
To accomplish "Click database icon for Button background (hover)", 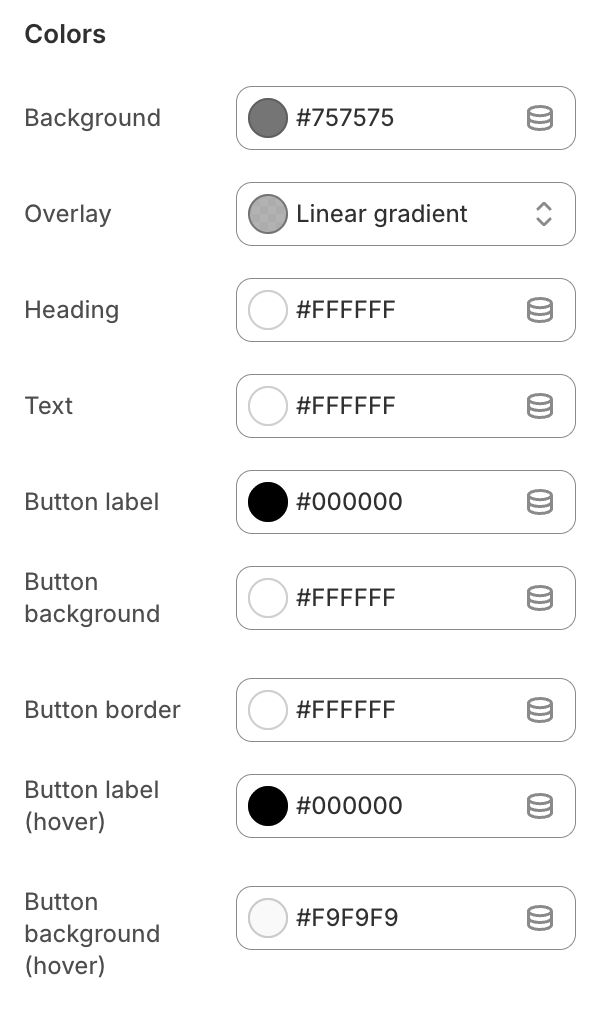I will [x=540, y=918].
